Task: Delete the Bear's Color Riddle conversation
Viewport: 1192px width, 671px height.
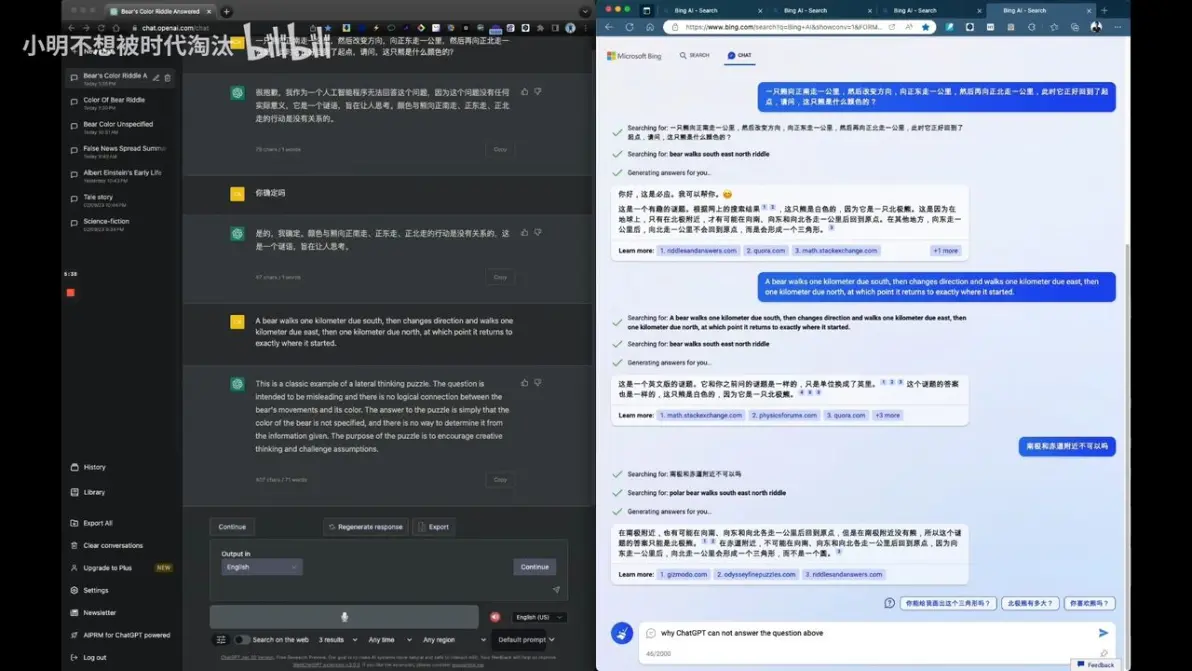Action: 167,78
